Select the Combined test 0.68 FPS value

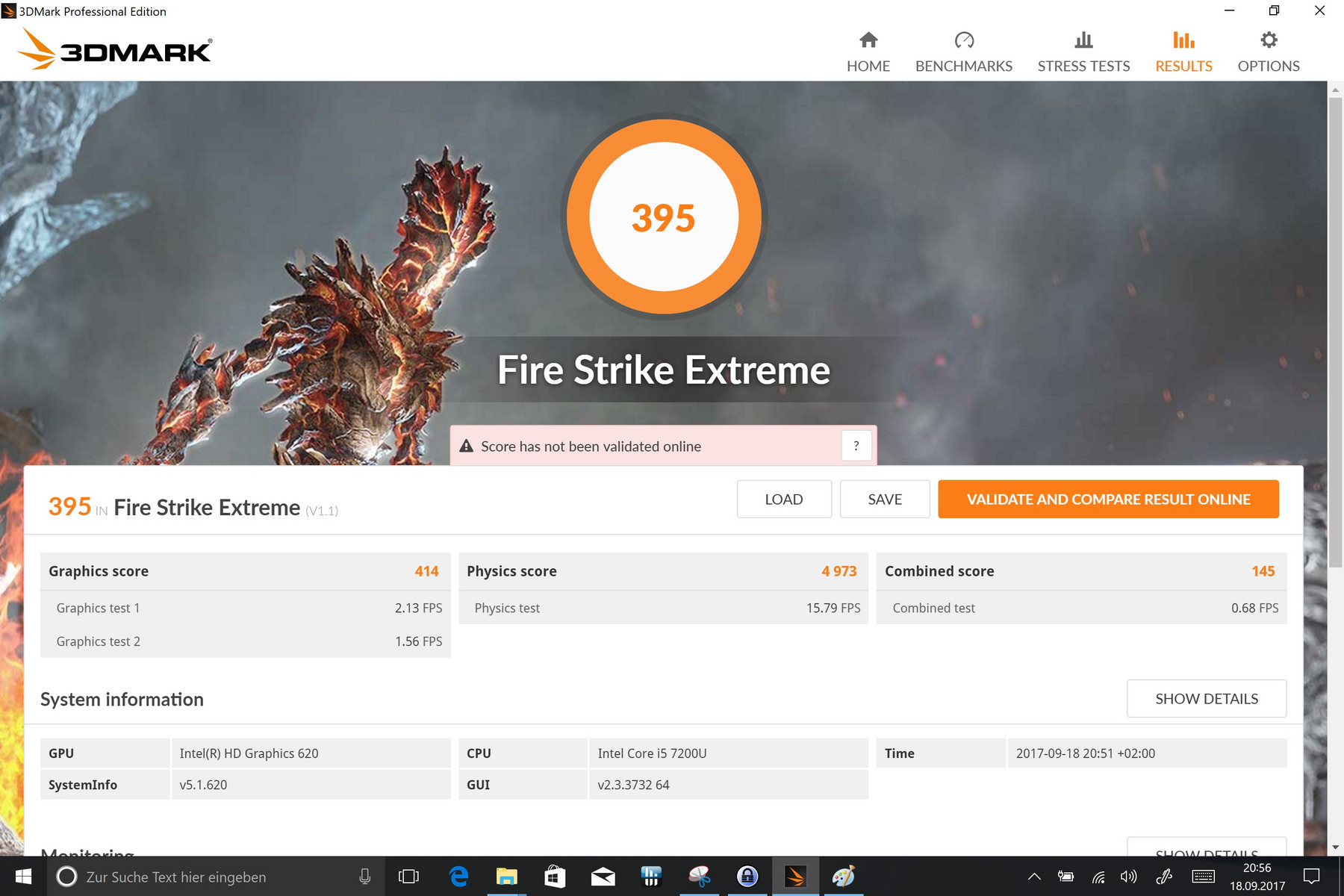click(1254, 608)
